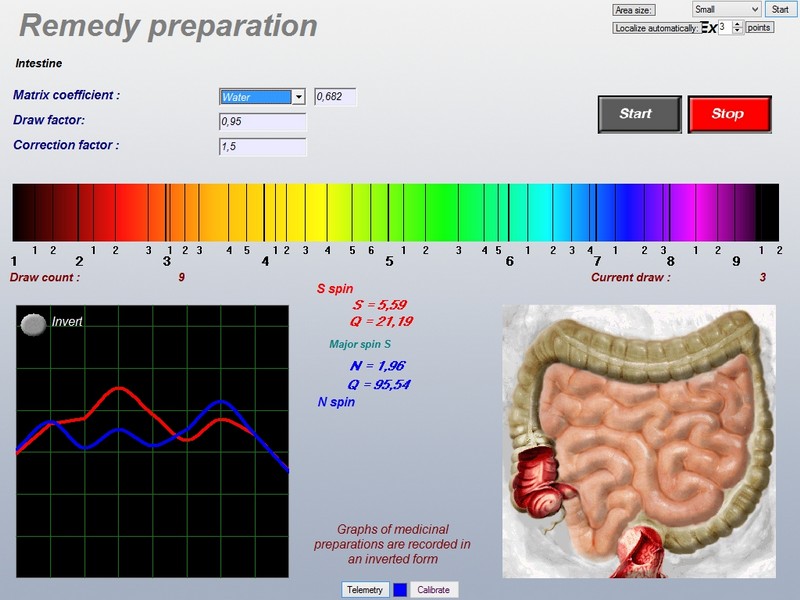This screenshot has width=800, height=600.
Task: Click the blue color swatch beside Telemetry
Action: [x=399, y=589]
